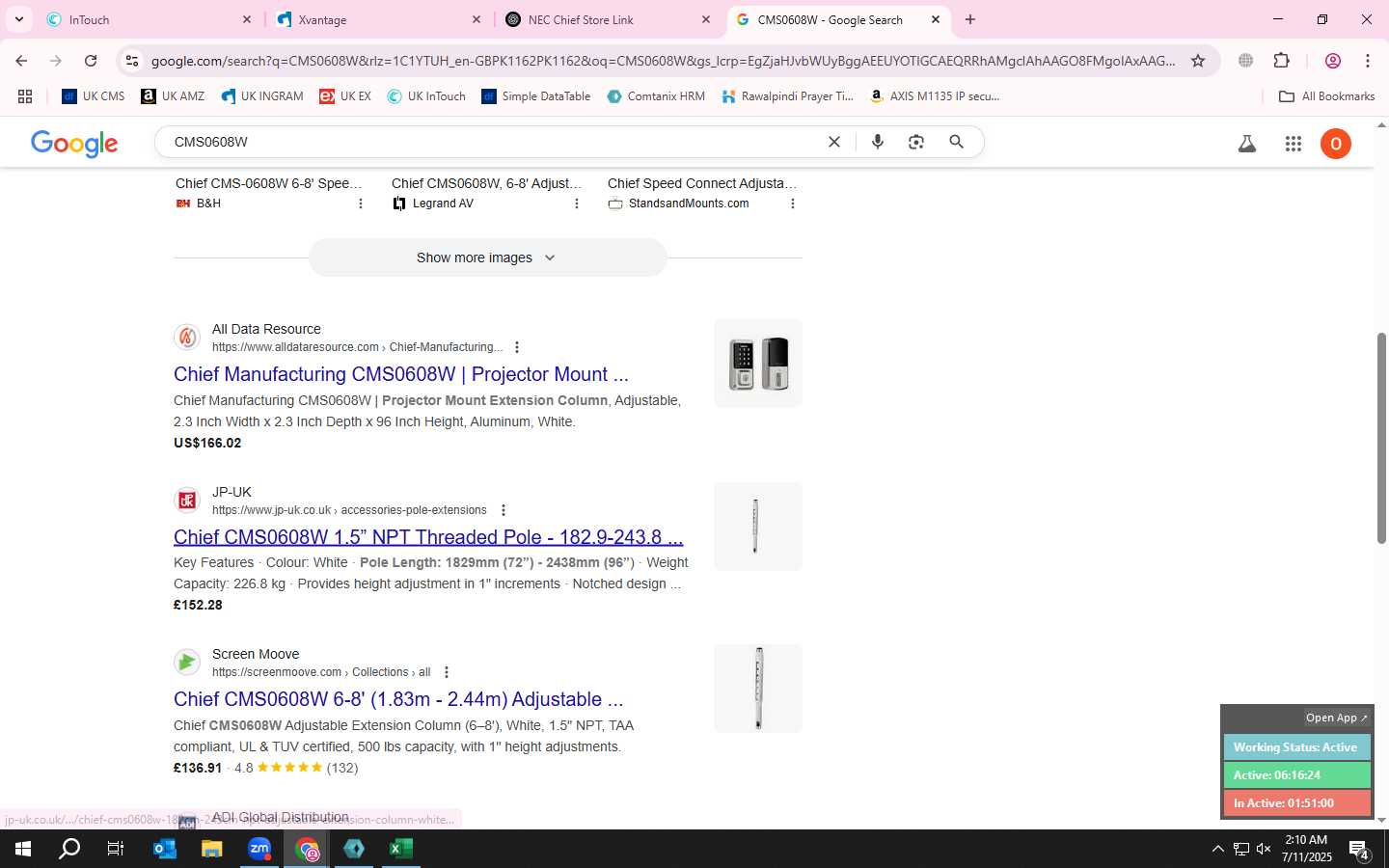
Task: Open Chrome's three-dot menu
Action: tap(1368, 61)
